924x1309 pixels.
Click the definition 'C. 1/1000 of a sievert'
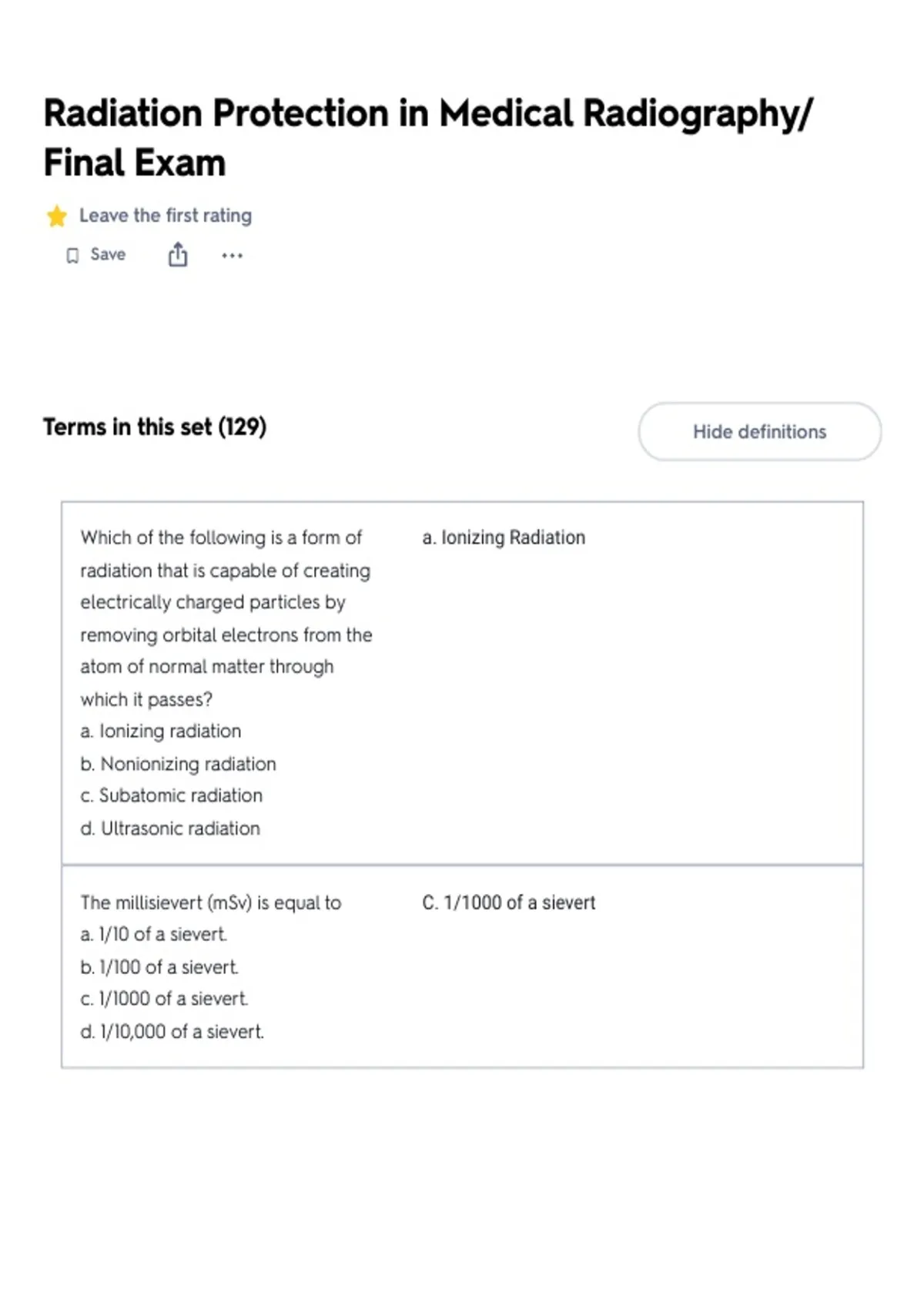coord(508,902)
